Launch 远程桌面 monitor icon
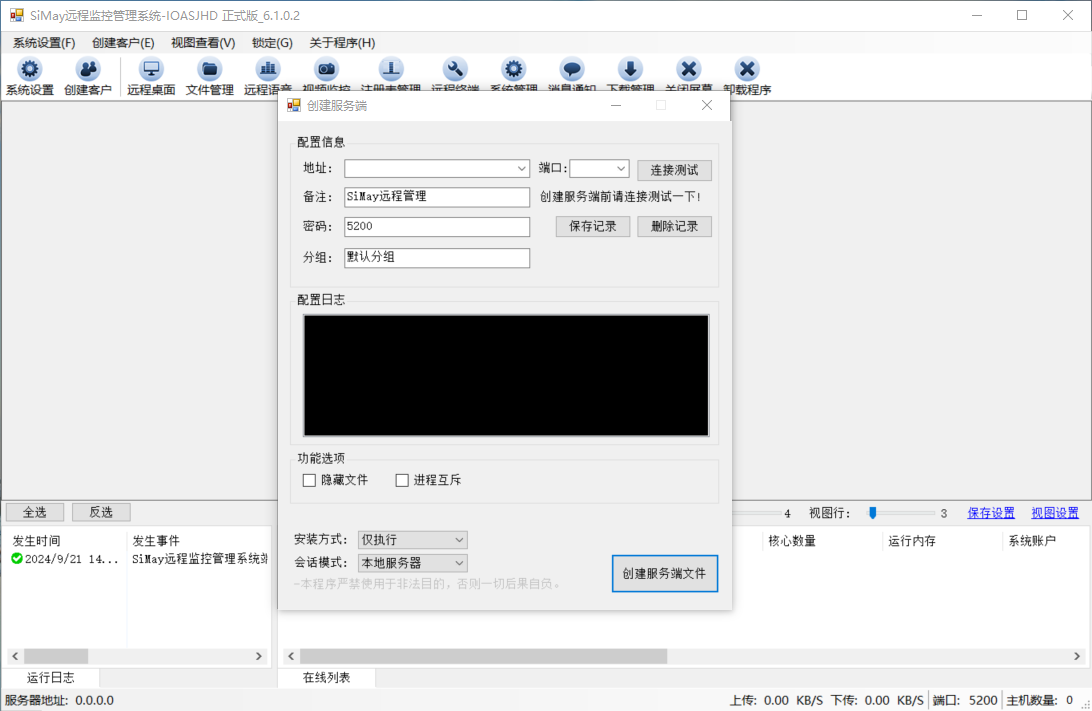 tap(151, 70)
